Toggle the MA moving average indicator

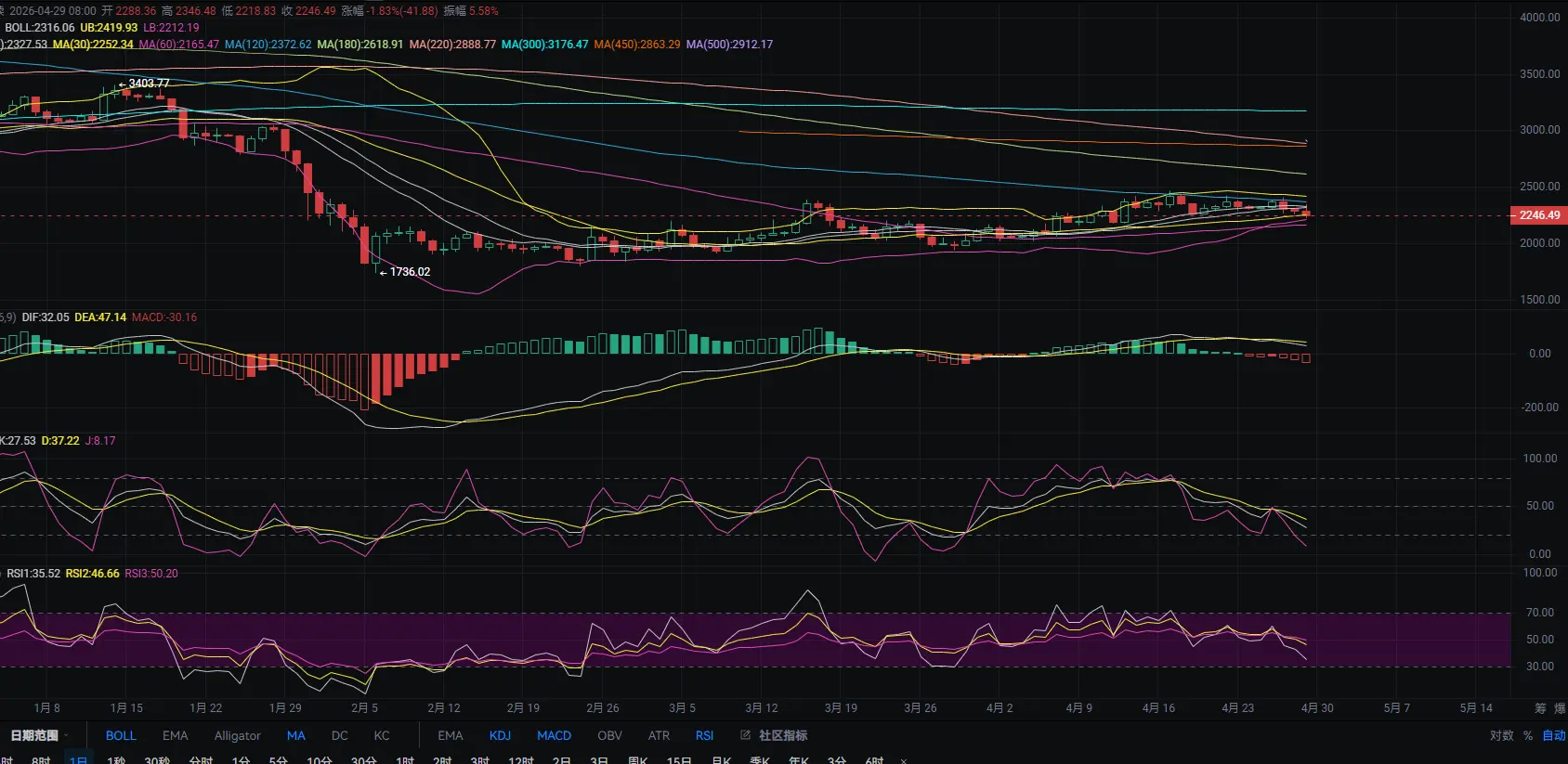[x=295, y=735]
